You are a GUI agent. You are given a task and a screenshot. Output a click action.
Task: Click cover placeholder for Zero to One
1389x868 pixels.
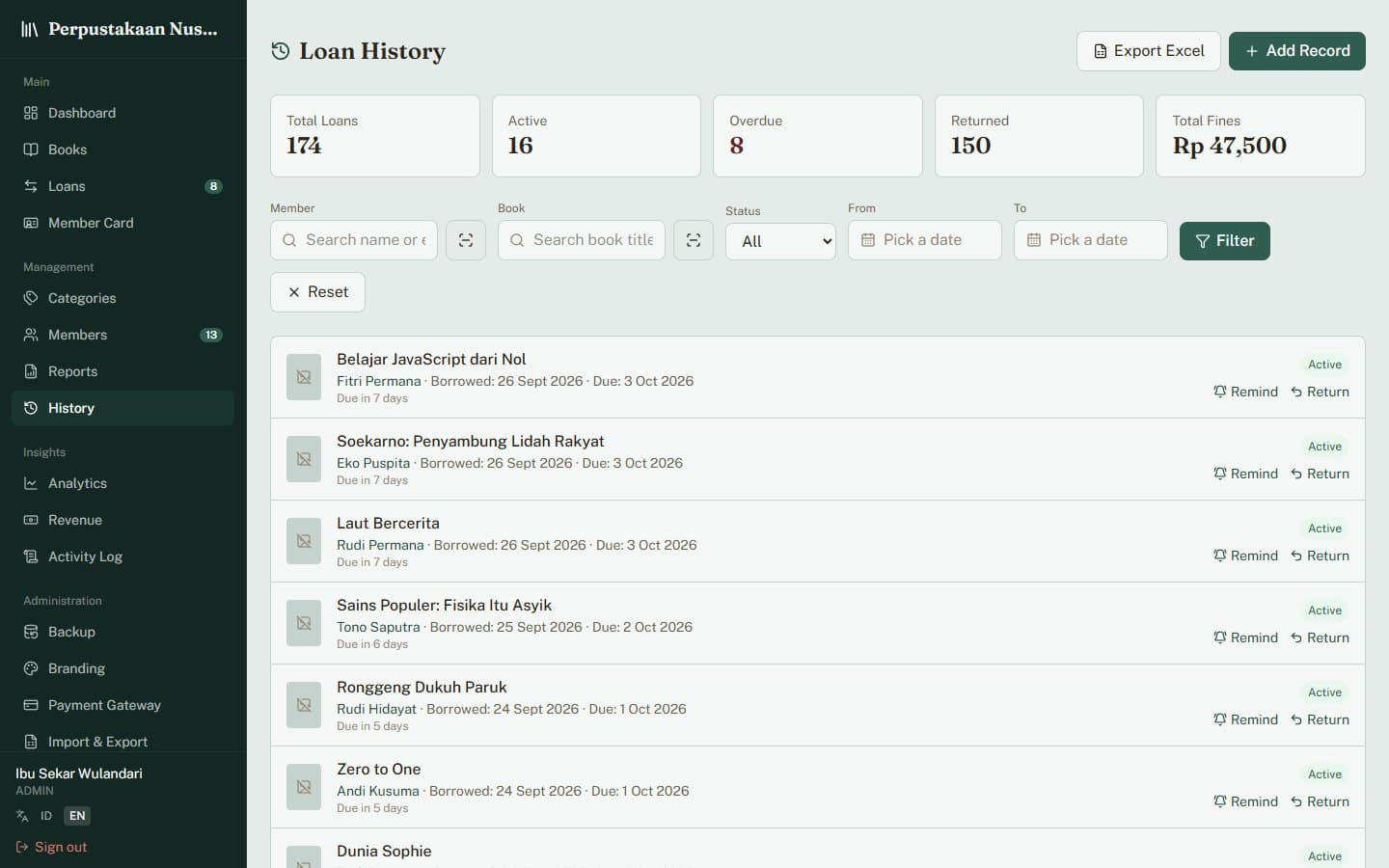(x=304, y=787)
